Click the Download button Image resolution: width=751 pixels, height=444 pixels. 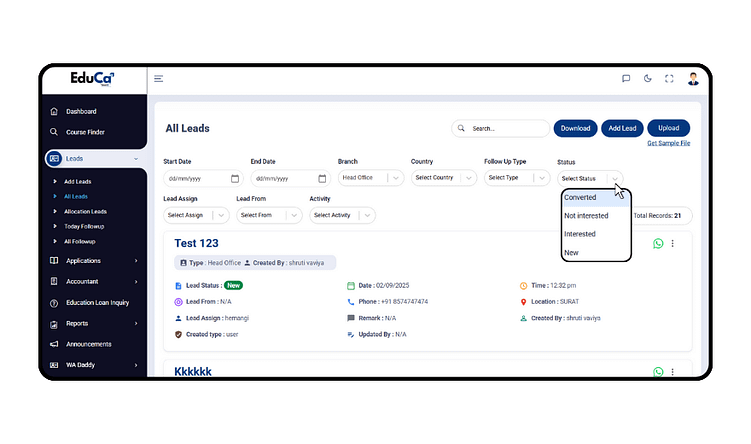[x=575, y=128]
